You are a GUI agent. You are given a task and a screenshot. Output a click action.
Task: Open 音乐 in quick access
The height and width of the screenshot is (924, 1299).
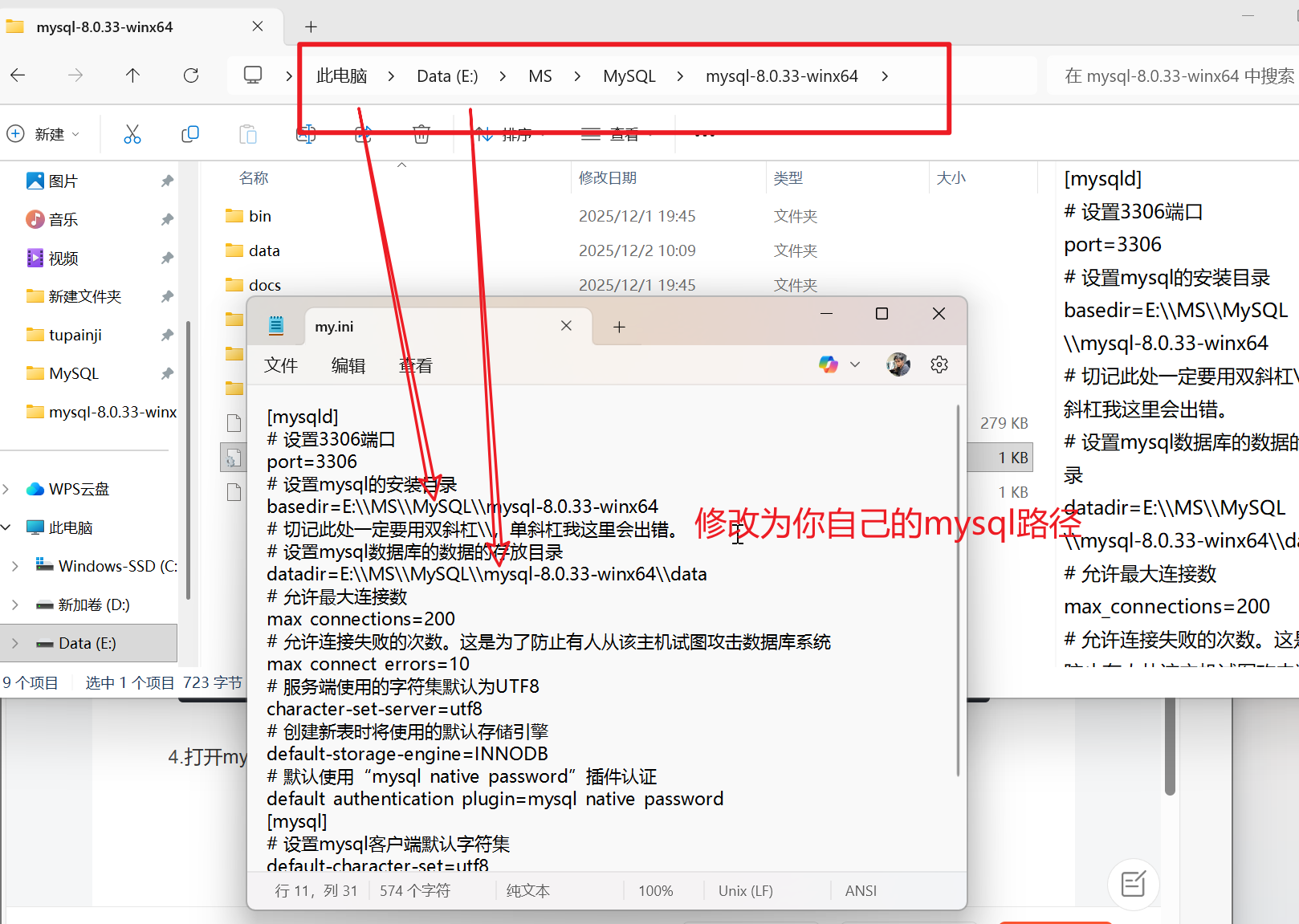point(63,220)
